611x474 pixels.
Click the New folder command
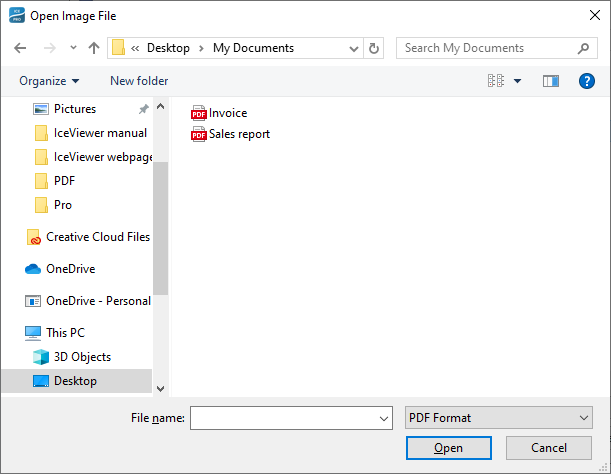pos(139,81)
